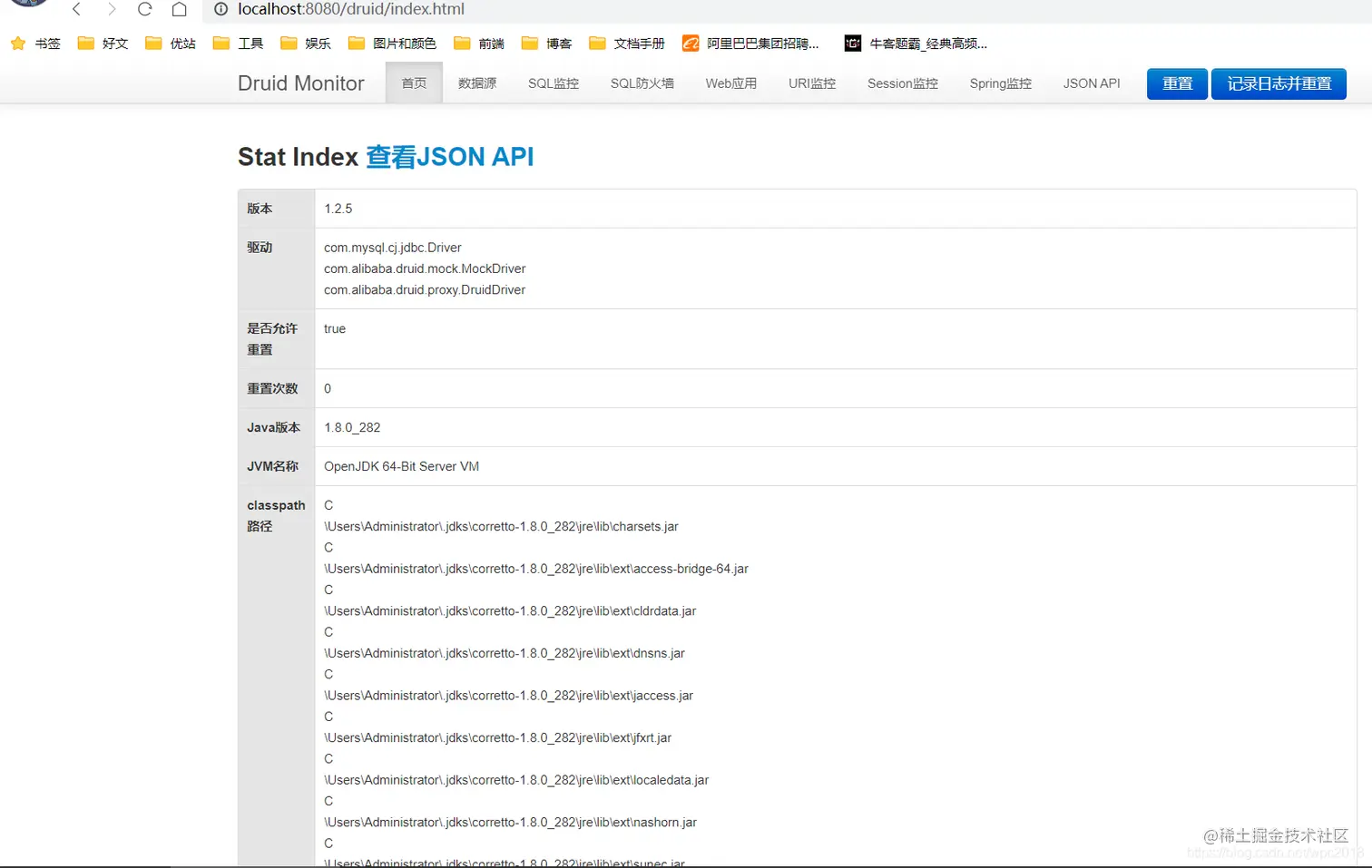1372x868 pixels.
Task: Open the URI监控 tab
Action: click(812, 83)
